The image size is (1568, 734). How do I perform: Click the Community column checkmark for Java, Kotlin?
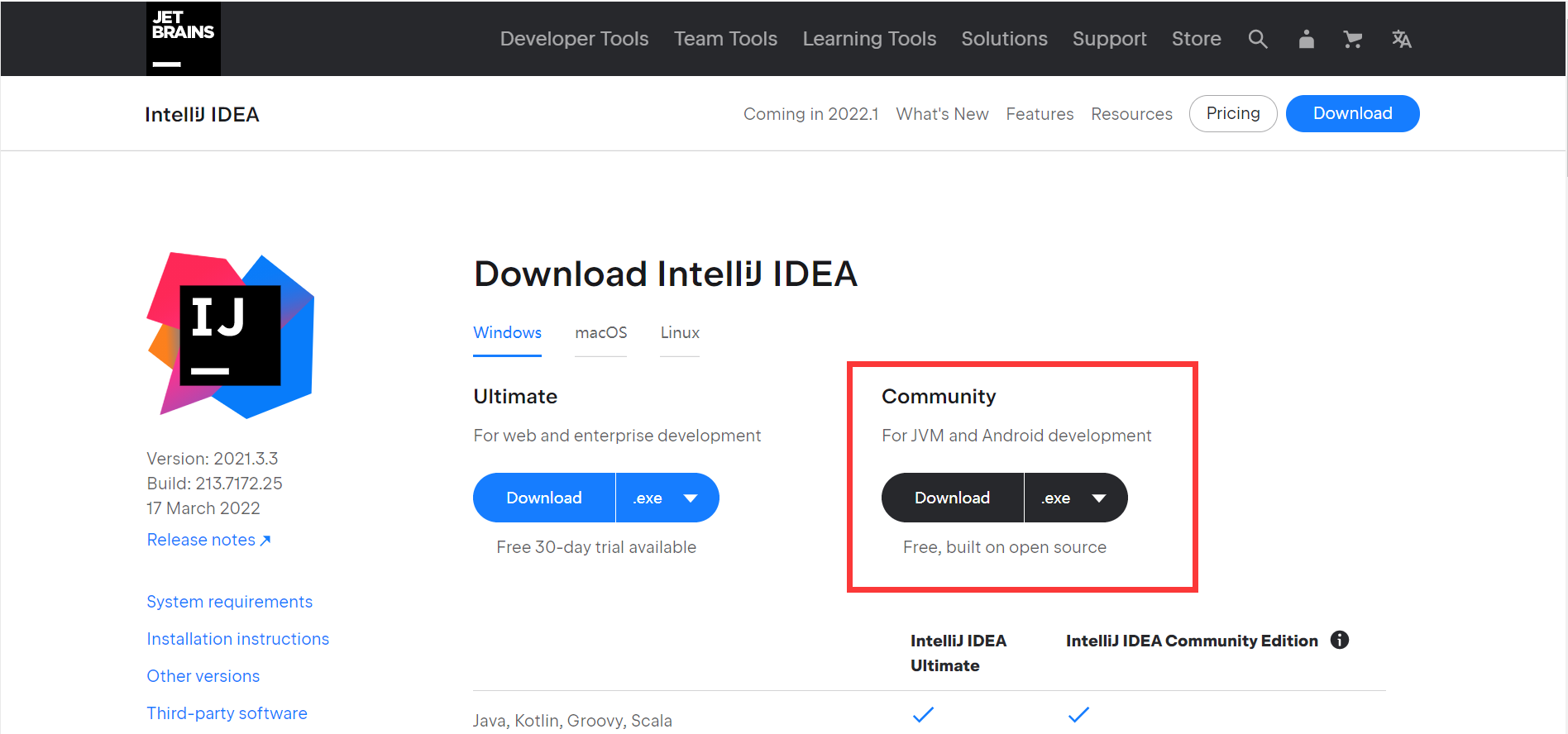coord(1078,715)
